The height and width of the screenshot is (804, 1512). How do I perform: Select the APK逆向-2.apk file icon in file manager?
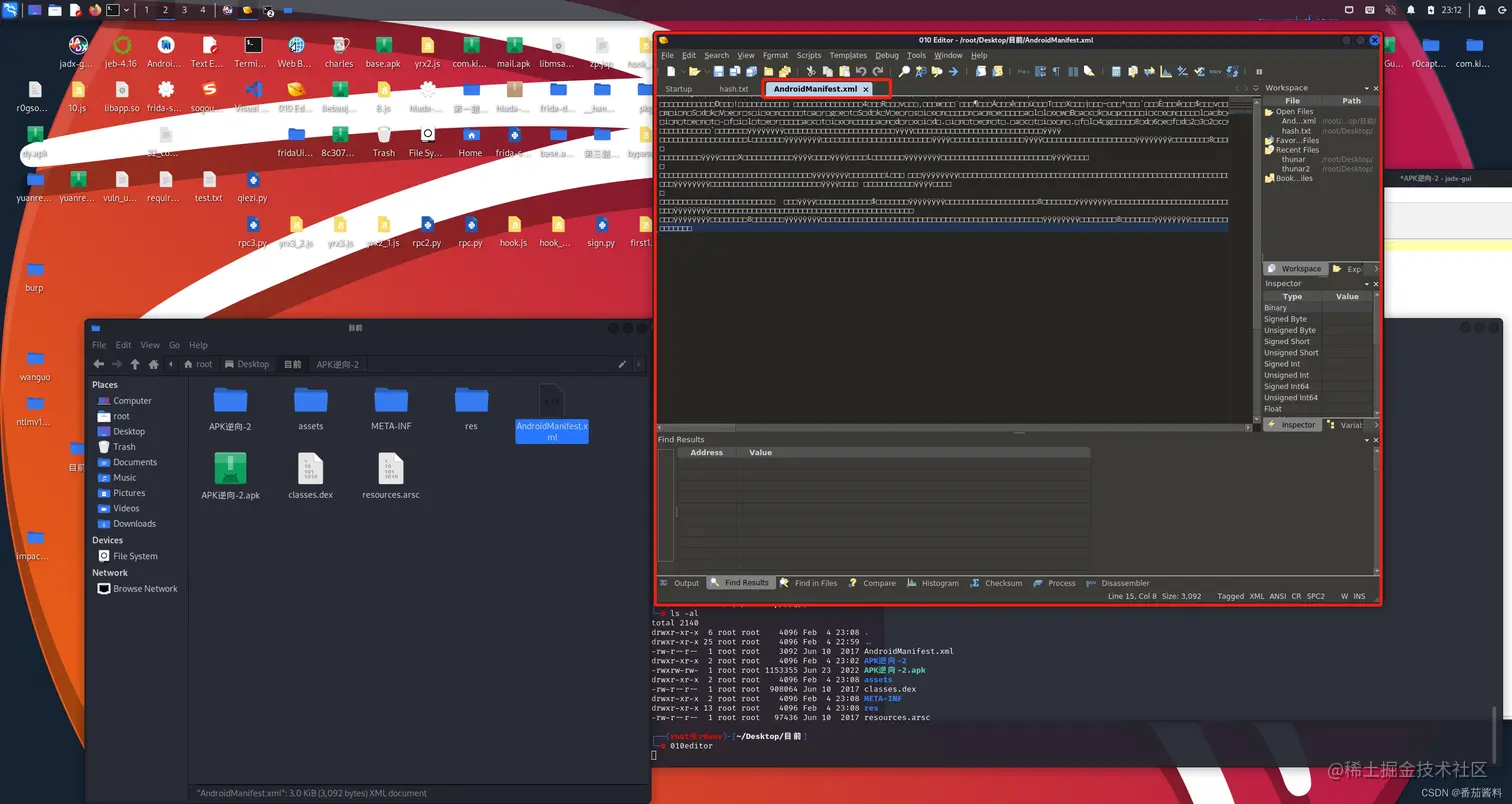tap(230, 469)
